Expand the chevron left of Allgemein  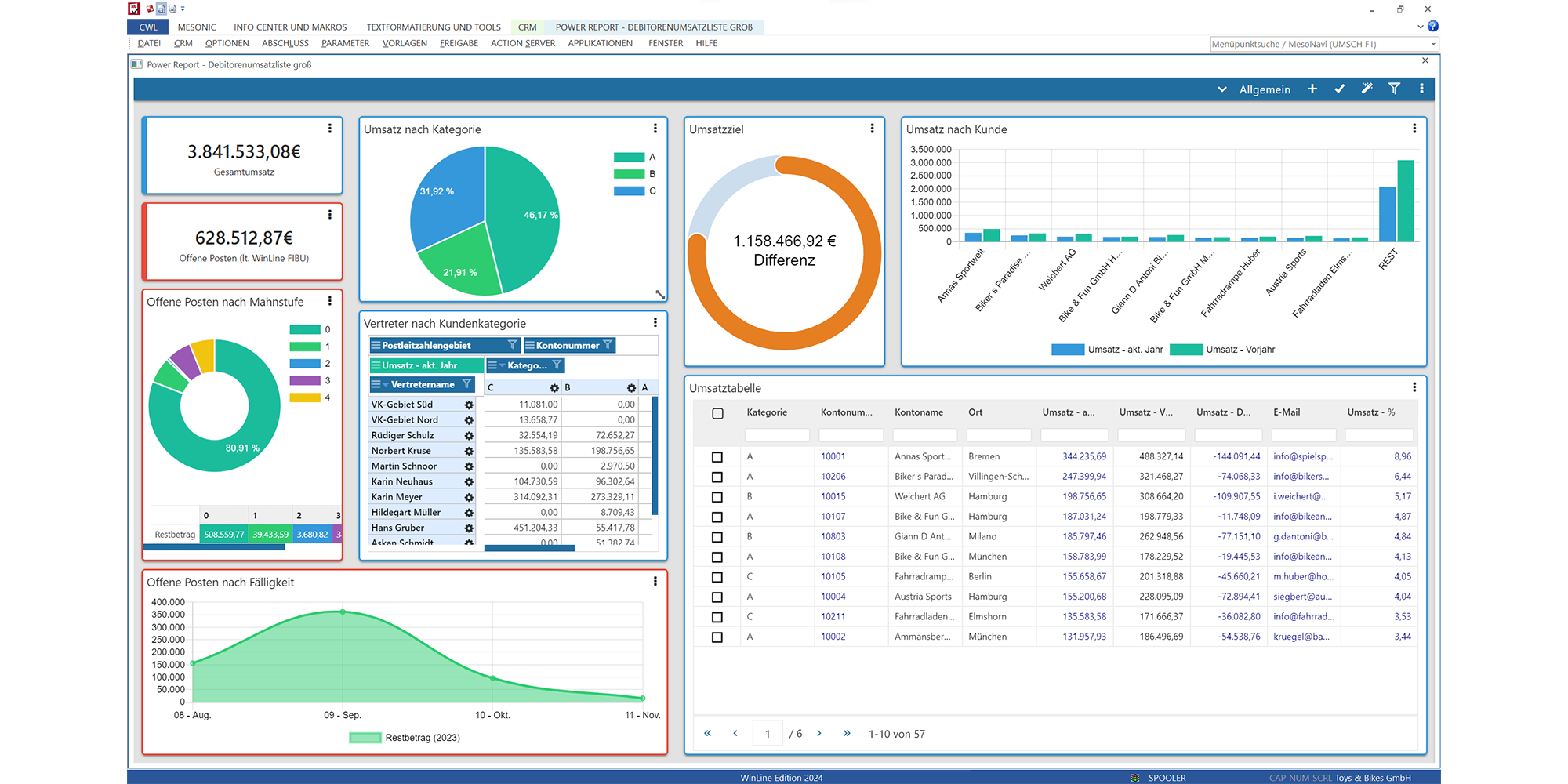point(1221,89)
